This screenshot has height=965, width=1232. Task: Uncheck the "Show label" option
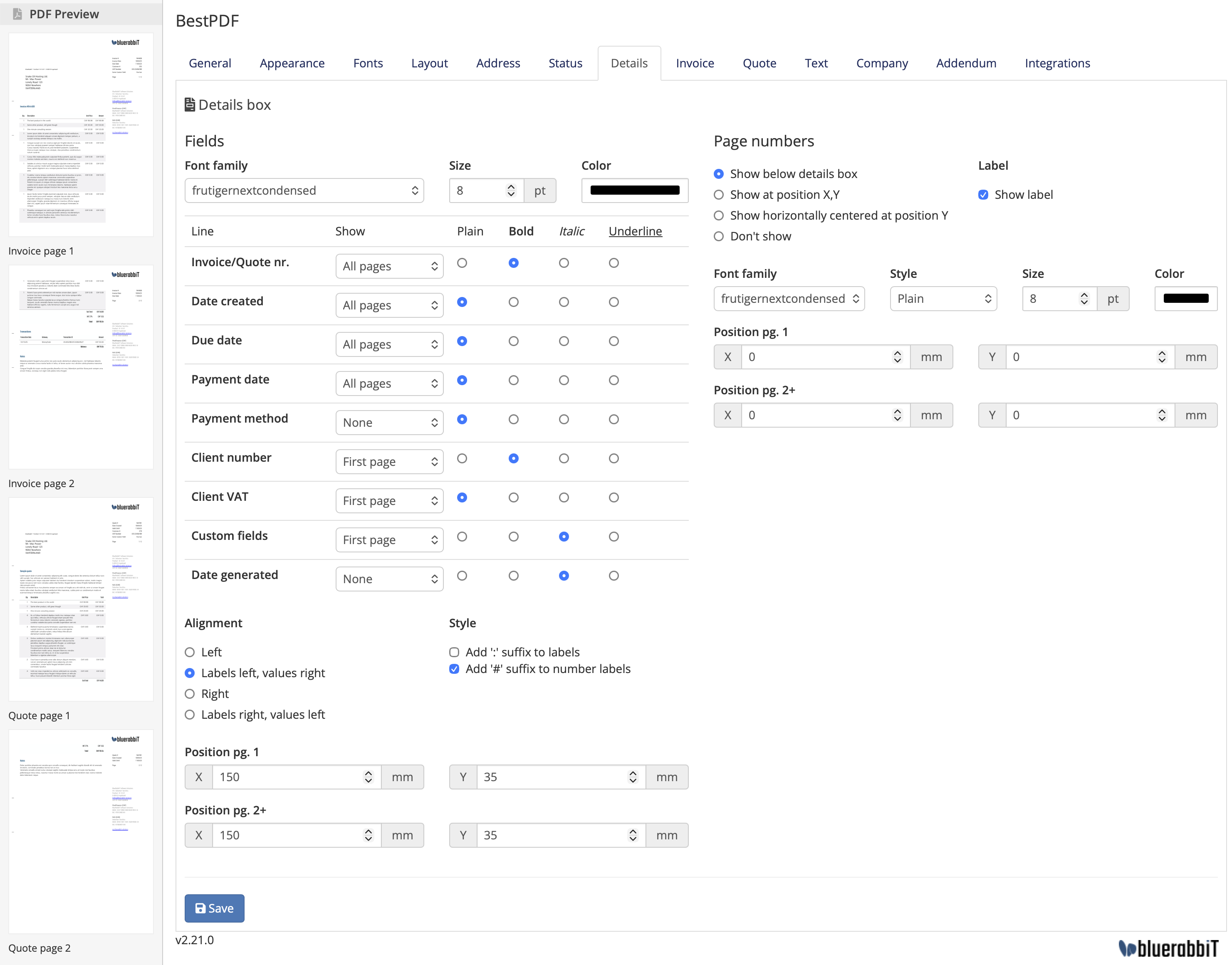pos(983,194)
